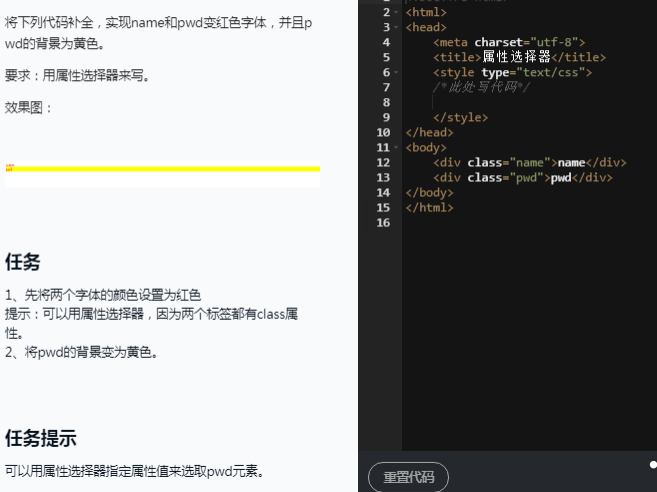Click the comment 此处写代码 on line 7
Viewport: 657px width, 492px height.
pos(481,87)
